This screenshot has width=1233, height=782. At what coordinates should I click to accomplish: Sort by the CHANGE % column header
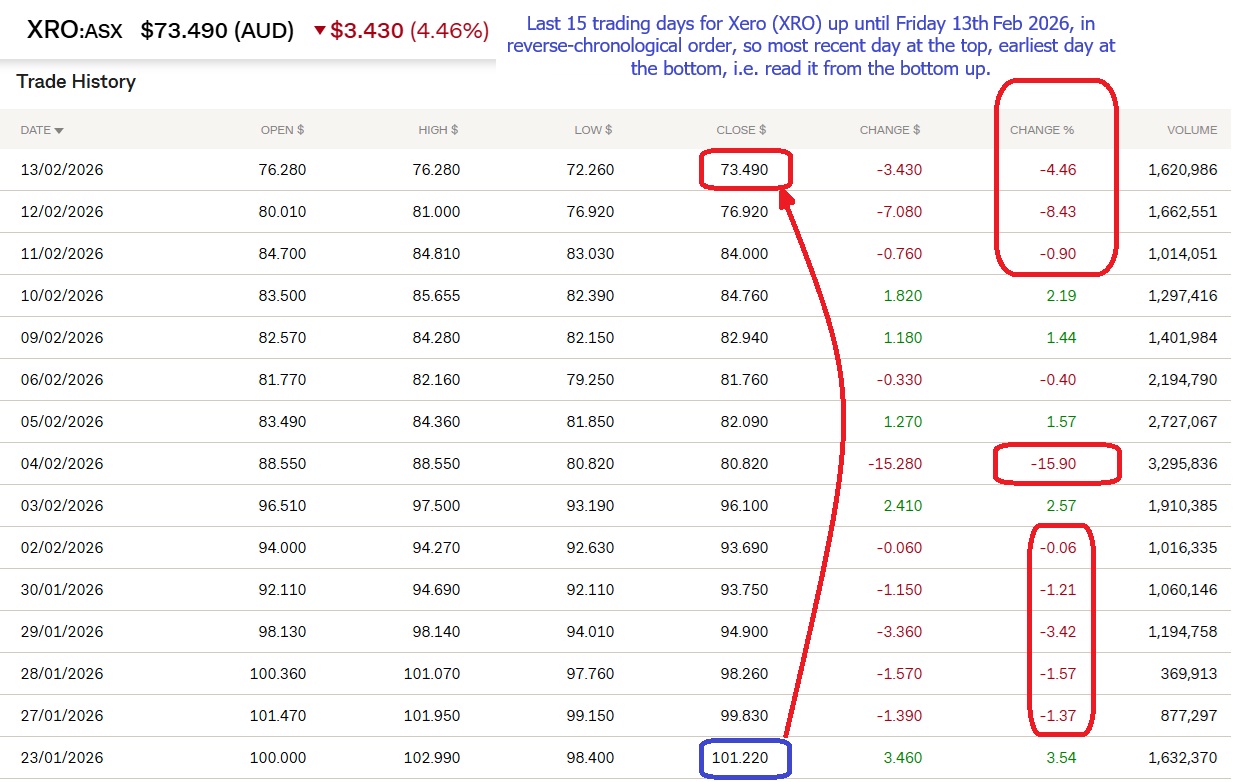tap(1041, 130)
